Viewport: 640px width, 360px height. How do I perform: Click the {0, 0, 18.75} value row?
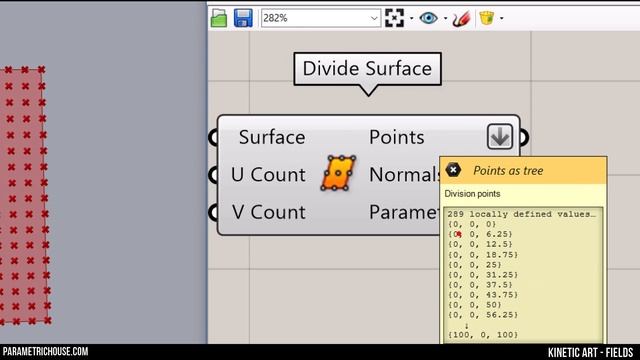click(x=483, y=254)
